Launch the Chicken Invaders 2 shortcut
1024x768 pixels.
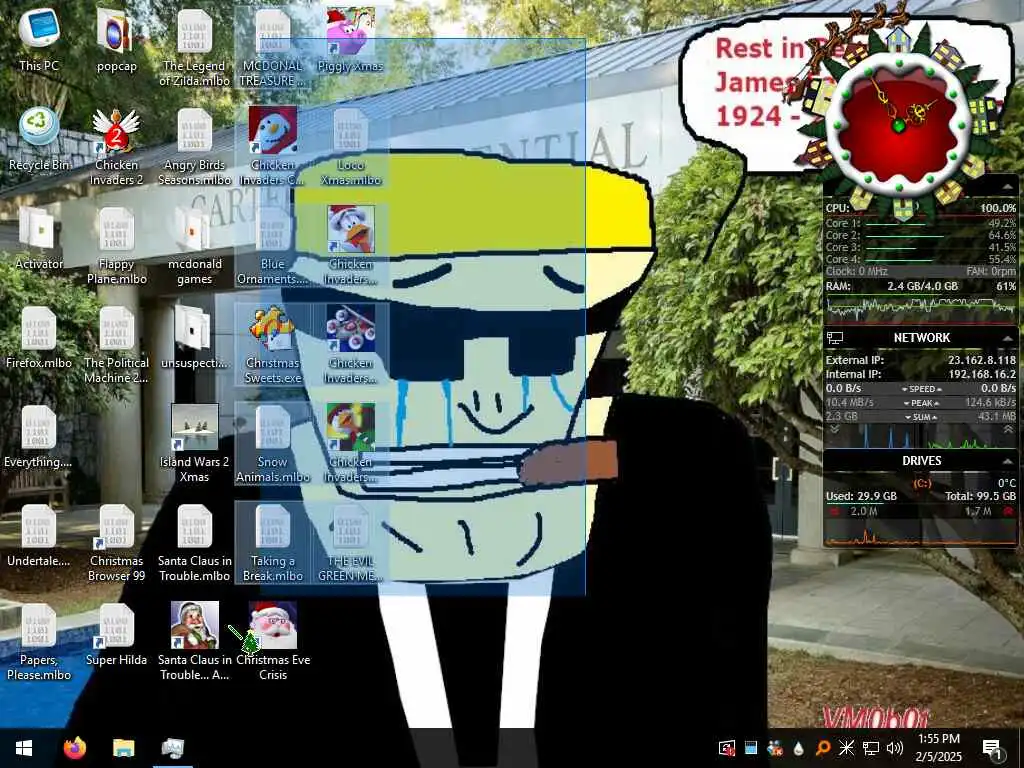pos(116,146)
